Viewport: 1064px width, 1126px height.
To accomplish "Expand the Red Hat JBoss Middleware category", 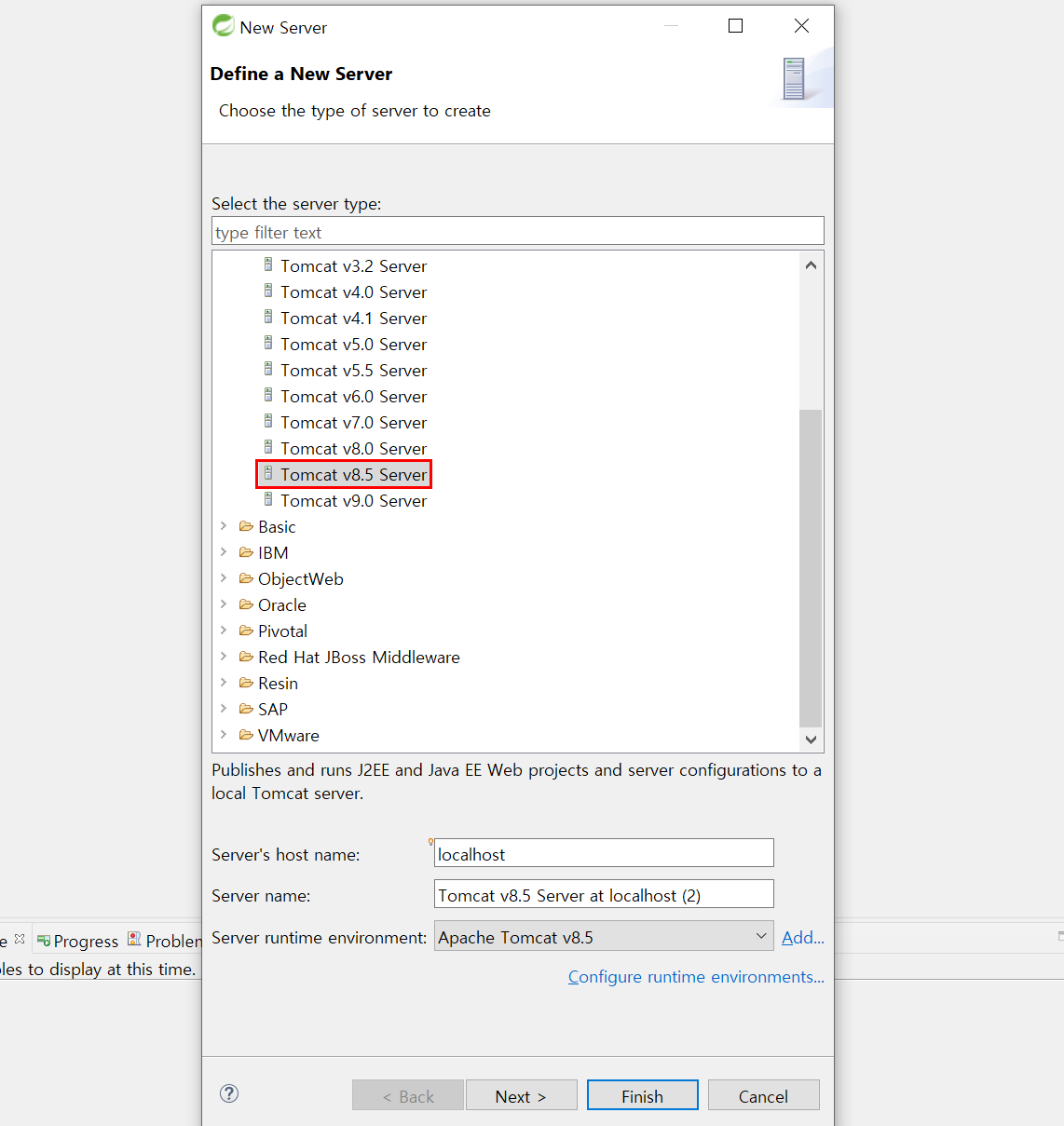I will tap(224, 657).
